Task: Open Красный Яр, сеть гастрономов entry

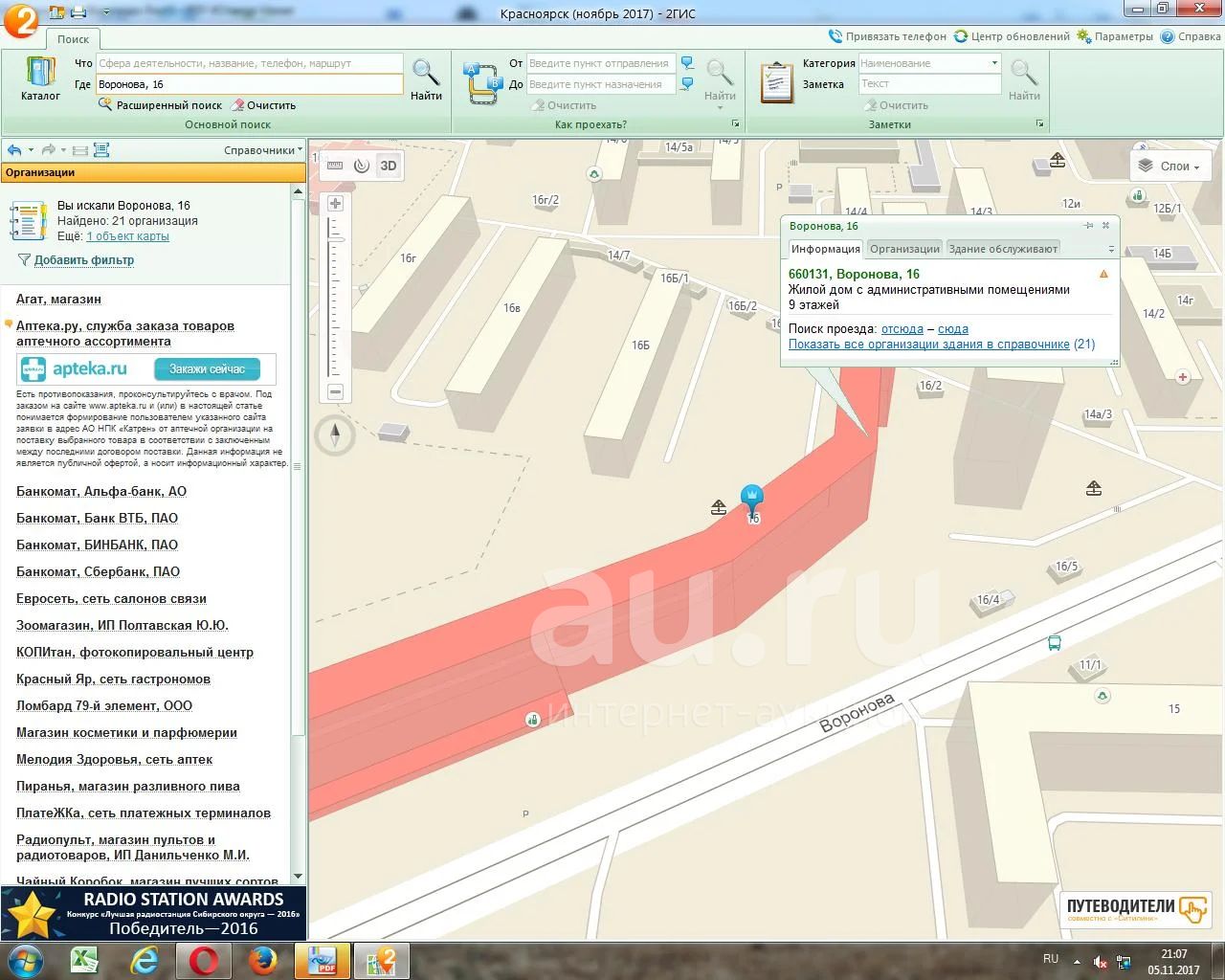Action: (113, 679)
